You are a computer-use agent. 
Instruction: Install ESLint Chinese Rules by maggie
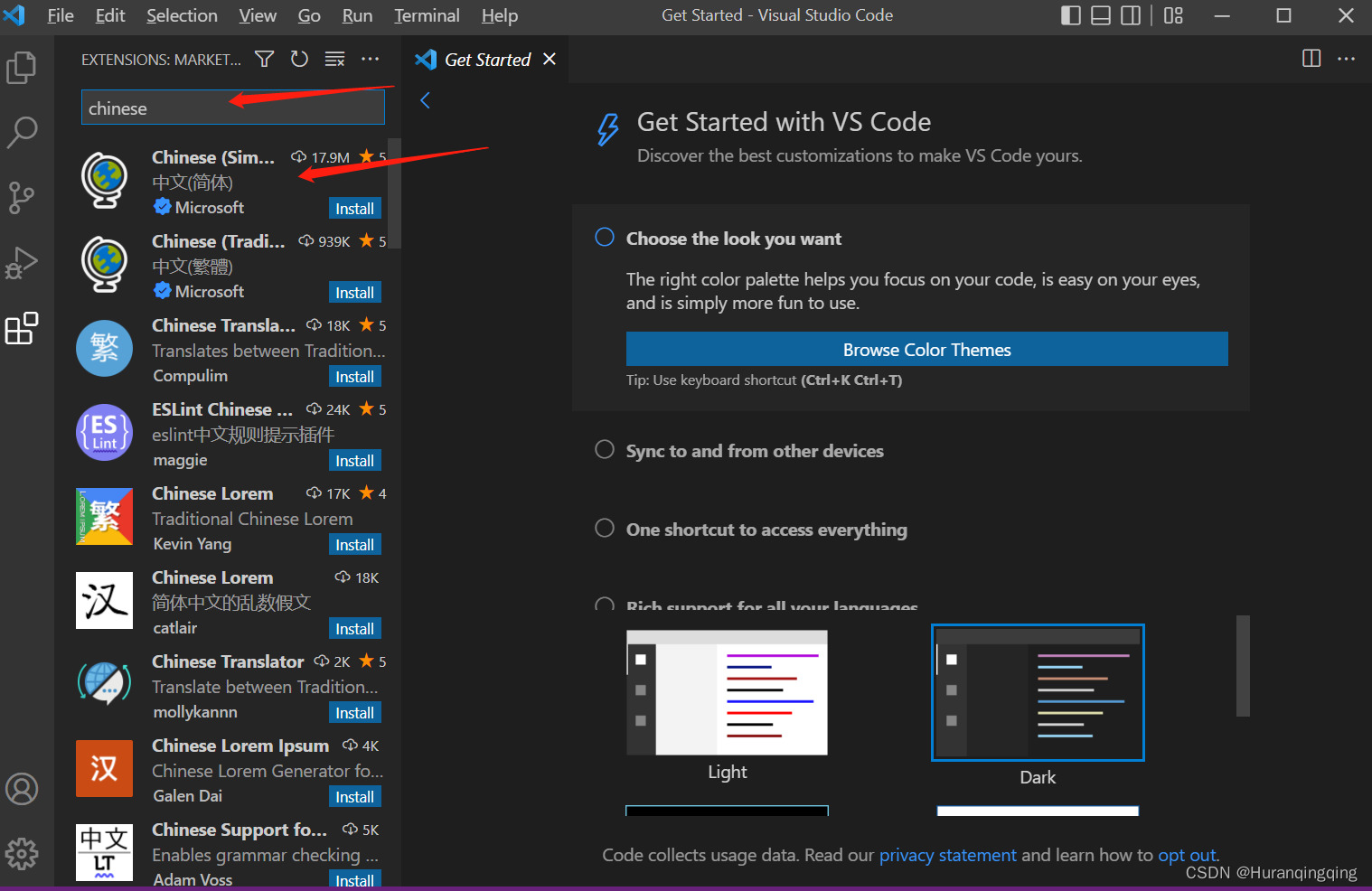pyautogui.click(x=354, y=461)
